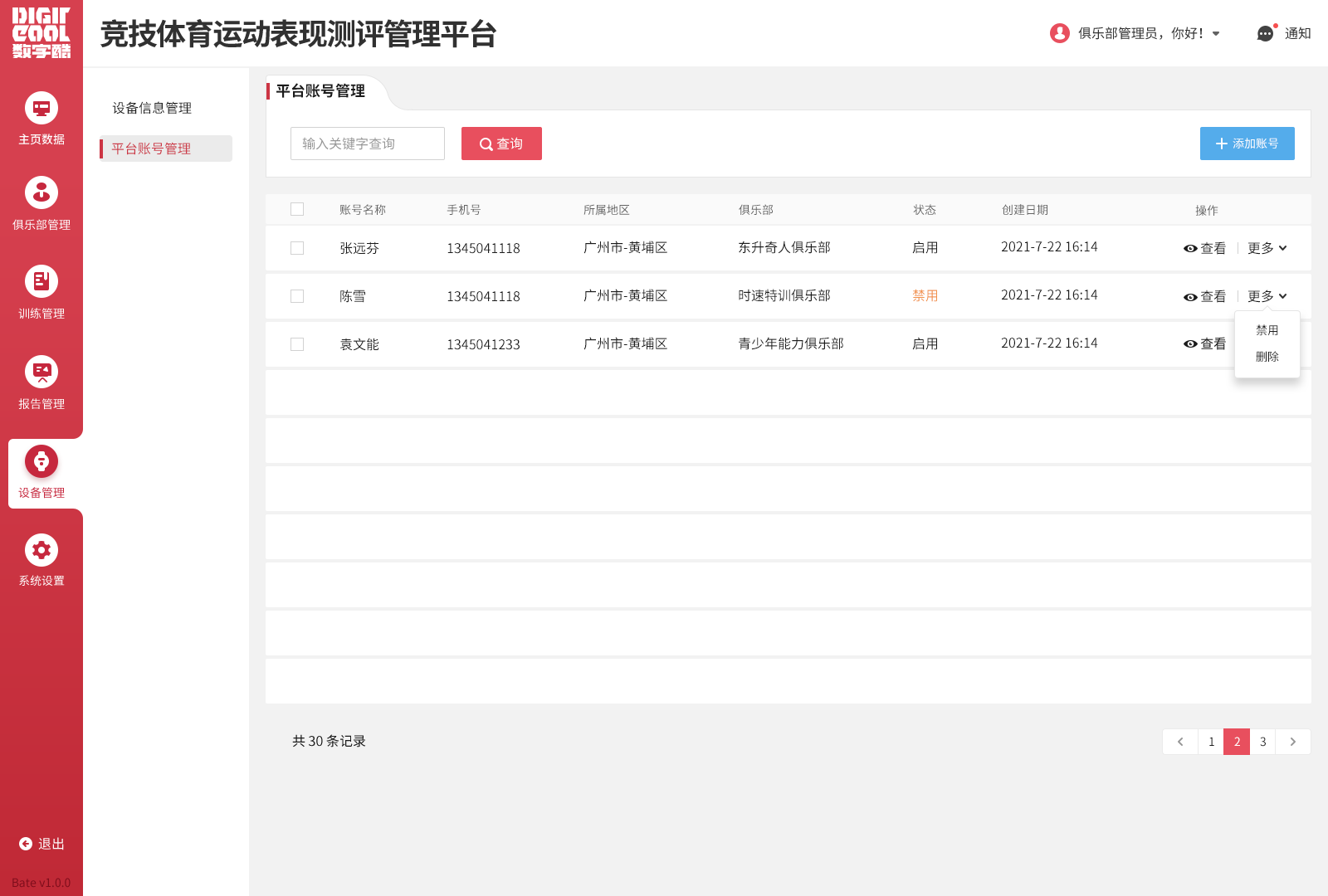1328x896 pixels.
Task: Collapse 更多 menu for 陈雪 row
Action: click(x=1267, y=296)
